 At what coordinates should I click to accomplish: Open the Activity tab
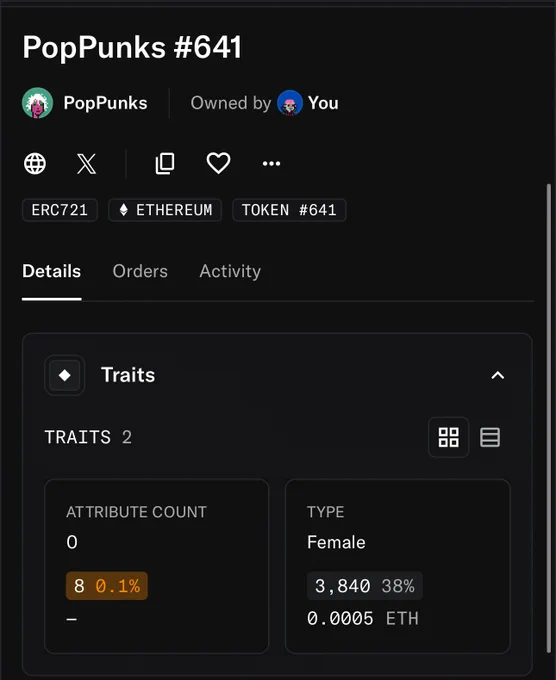230,271
